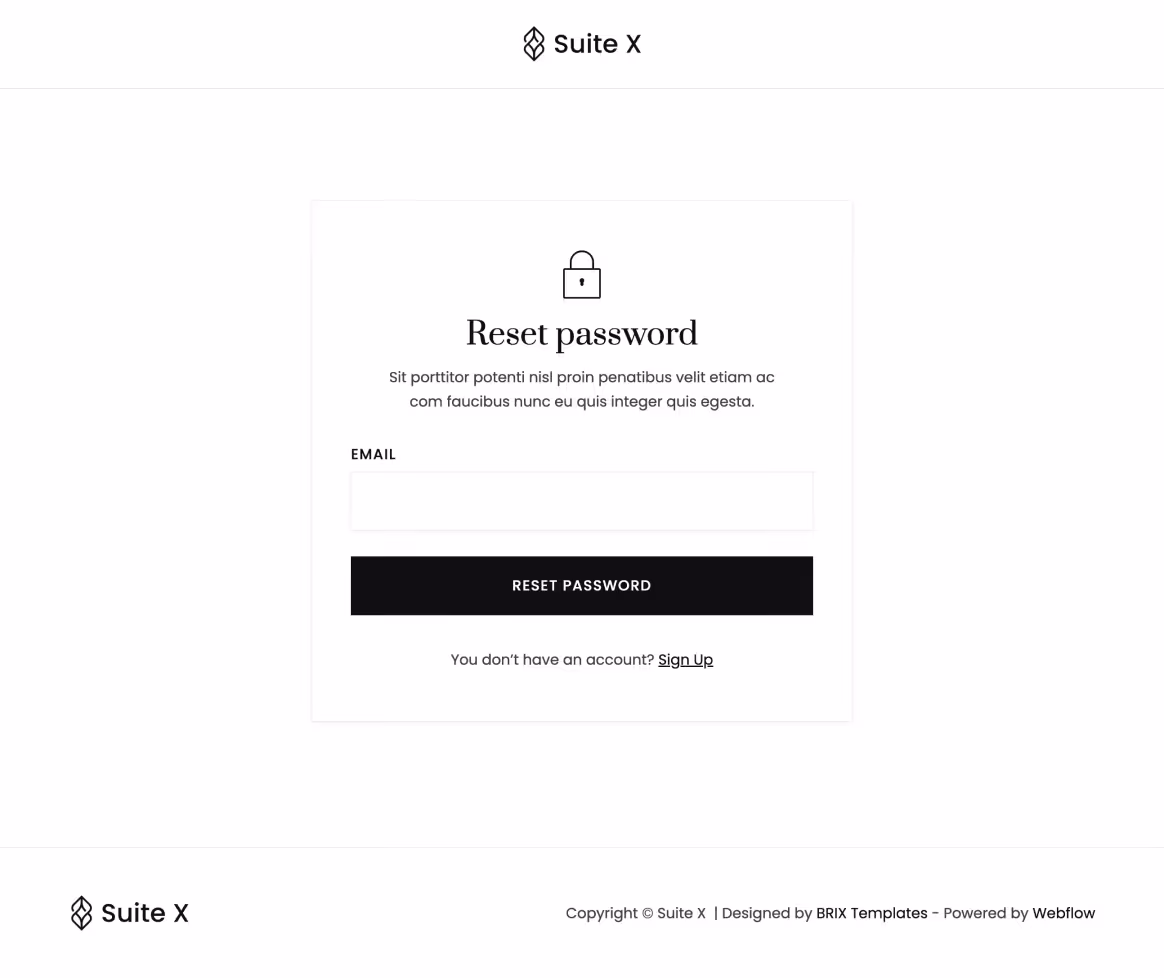Click the Reset password heading
Viewport: 1164px width, 978px height.
pos(581,334)
